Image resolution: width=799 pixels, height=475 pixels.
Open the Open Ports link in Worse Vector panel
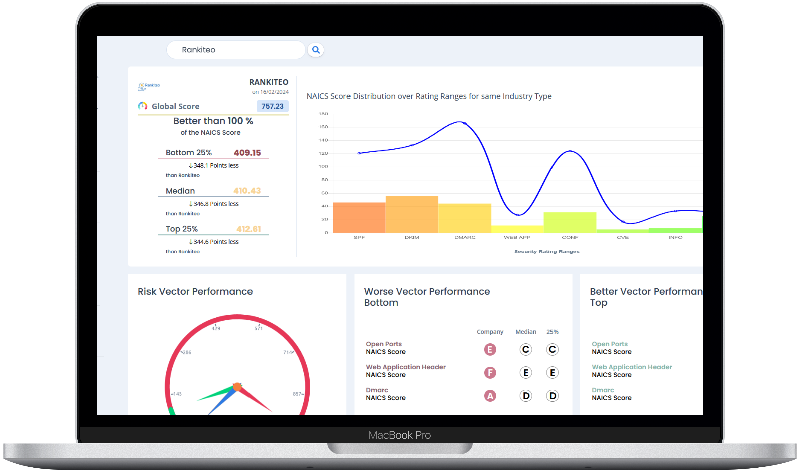[x=382, y=344]
